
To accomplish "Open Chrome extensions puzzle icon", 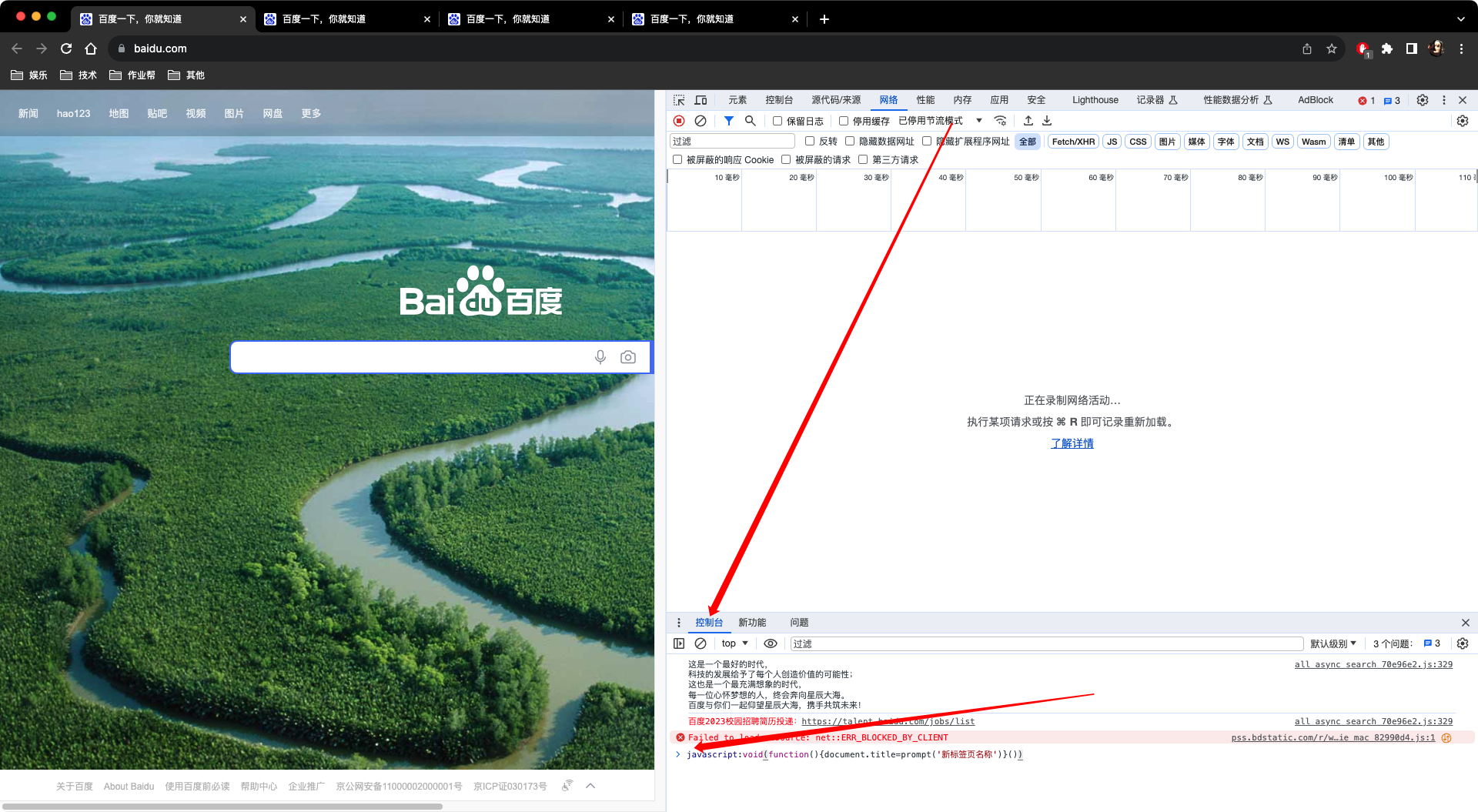I will [1387, 48].
